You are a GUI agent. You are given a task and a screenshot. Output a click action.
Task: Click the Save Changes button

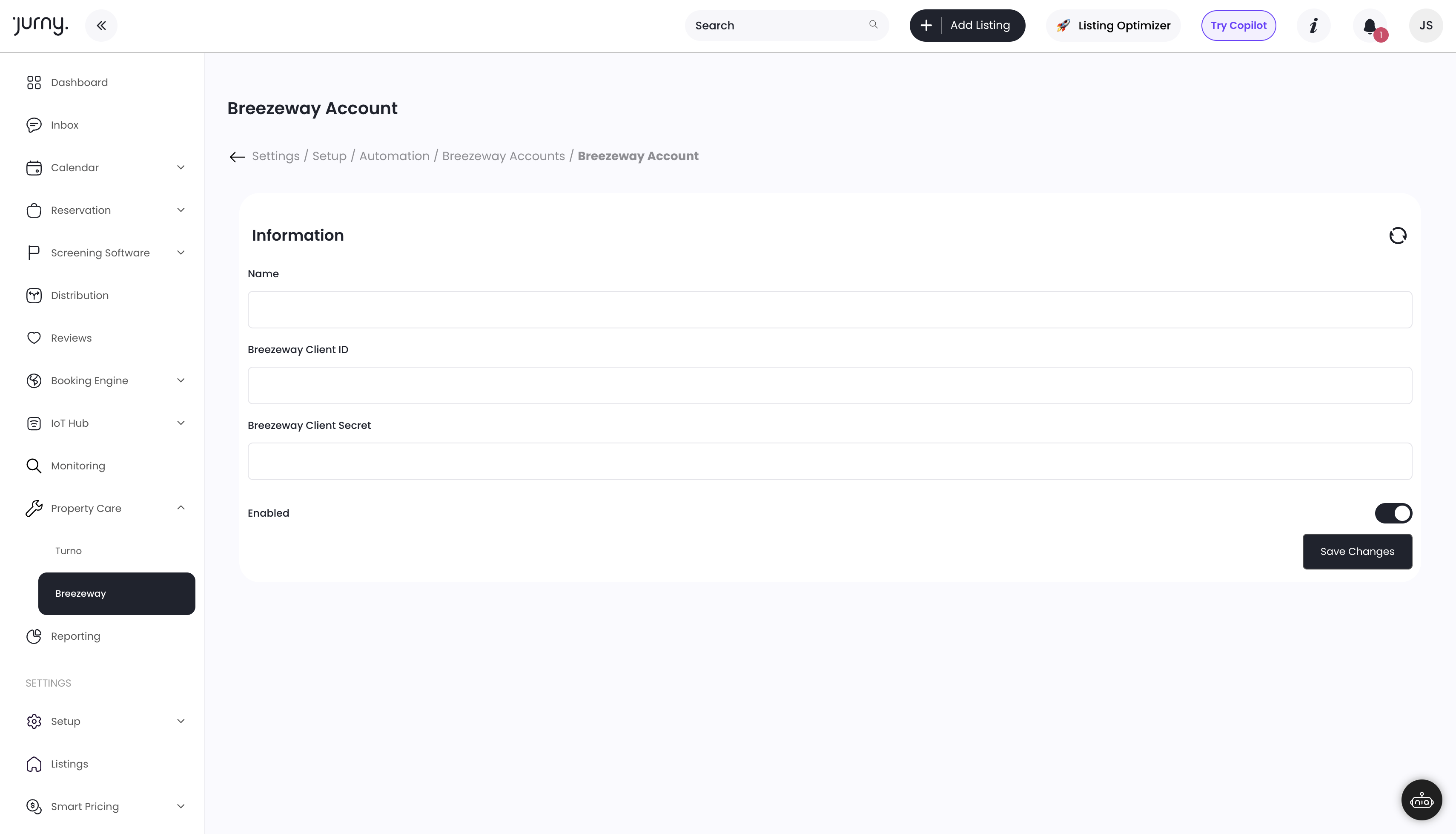click(1357, 552)
